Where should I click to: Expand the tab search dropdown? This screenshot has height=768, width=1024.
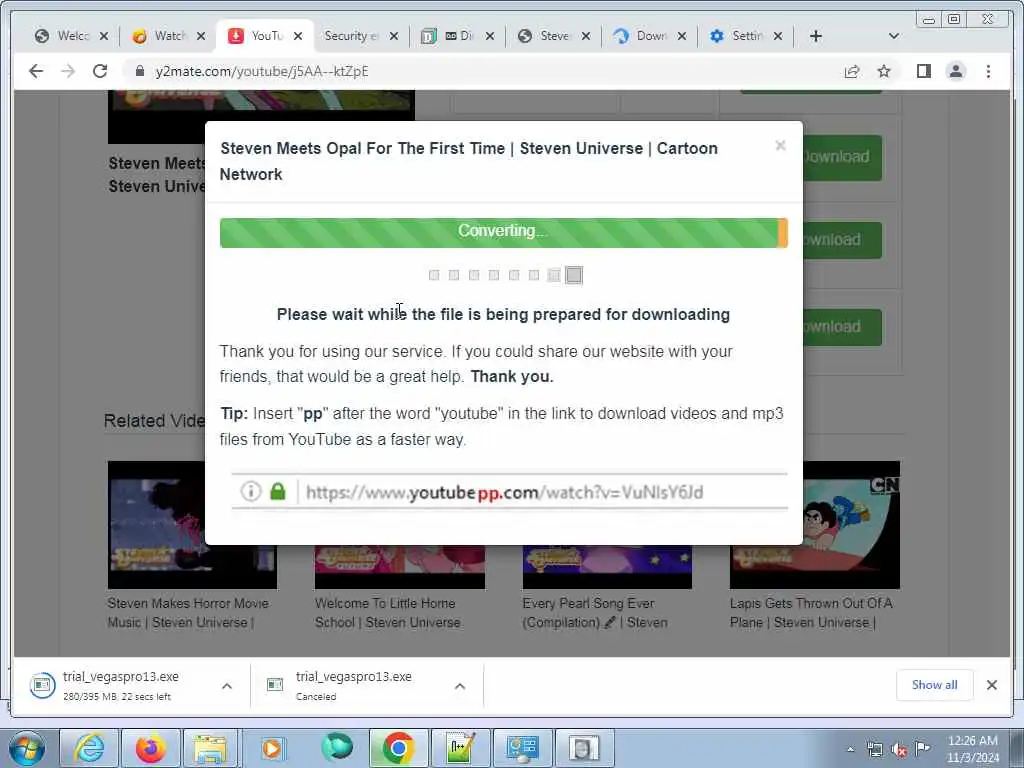pos(894,36)
